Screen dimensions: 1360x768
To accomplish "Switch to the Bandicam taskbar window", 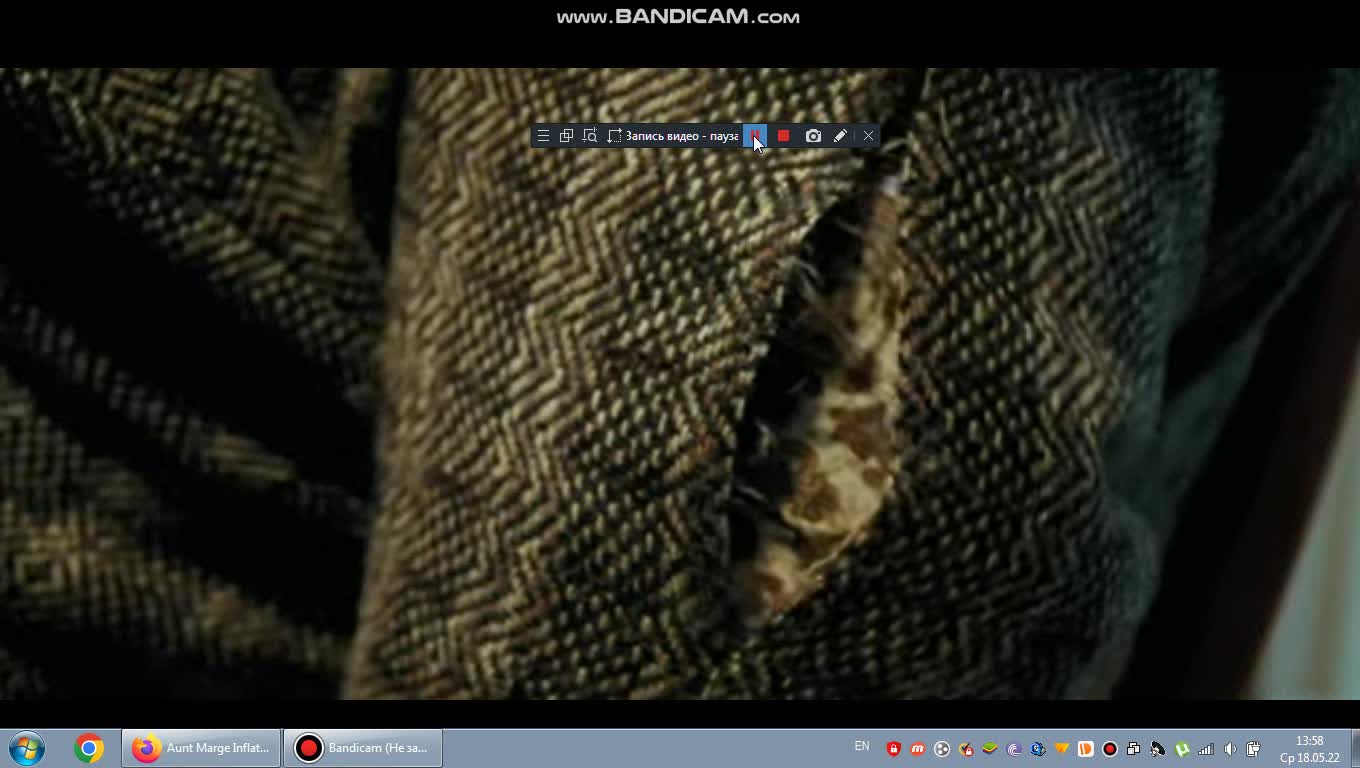I will coord(363,748).
